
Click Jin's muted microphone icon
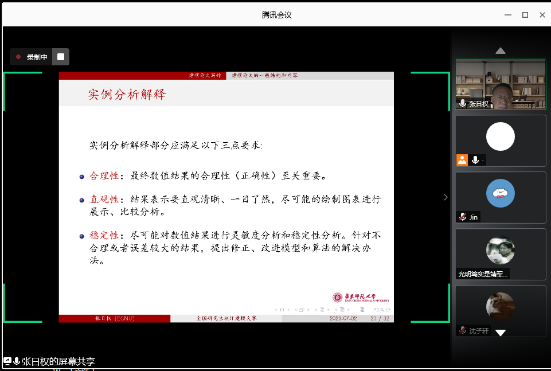click(x=462, y=217)
